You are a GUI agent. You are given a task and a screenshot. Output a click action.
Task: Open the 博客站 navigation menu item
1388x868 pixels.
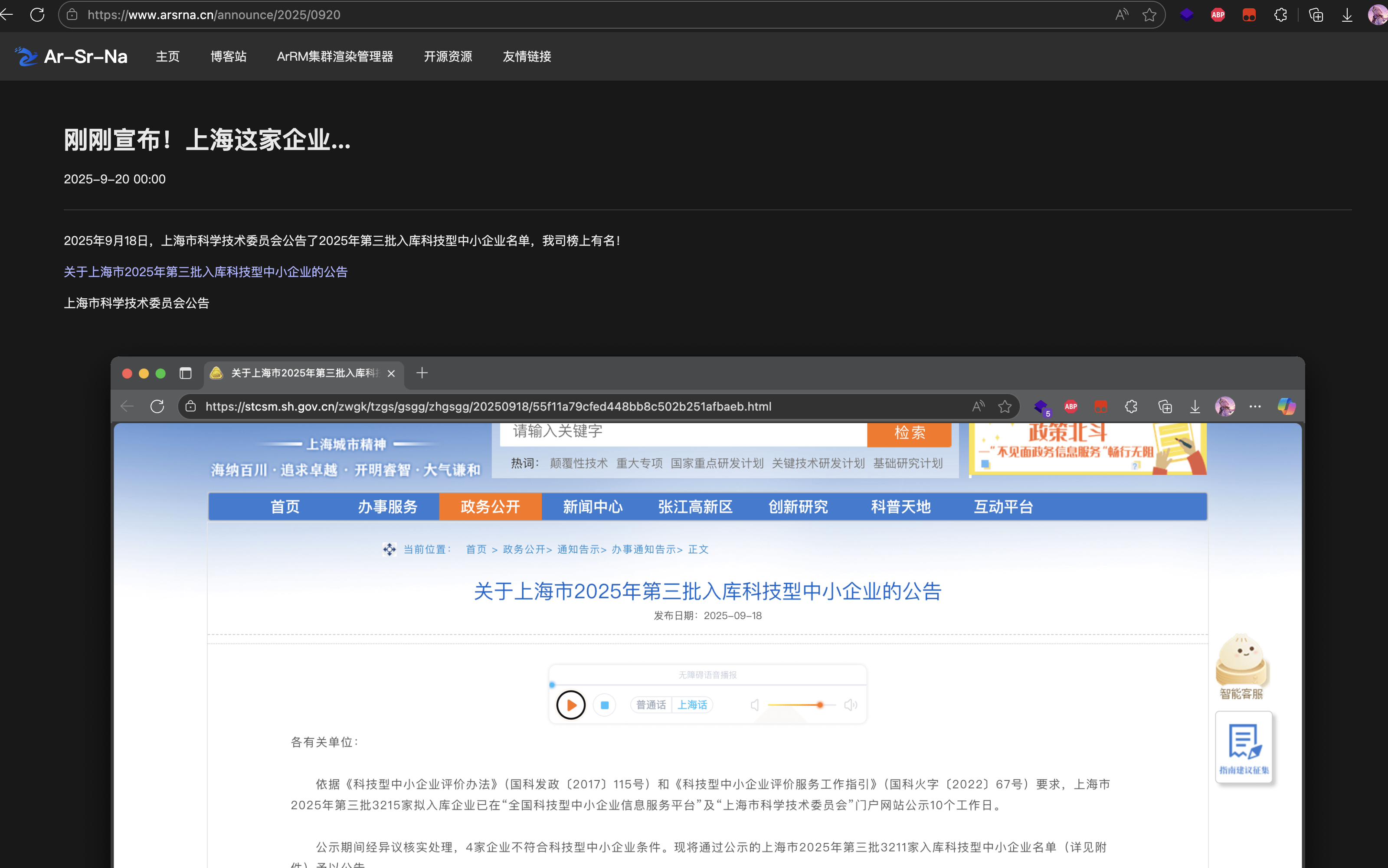[228, 56]
